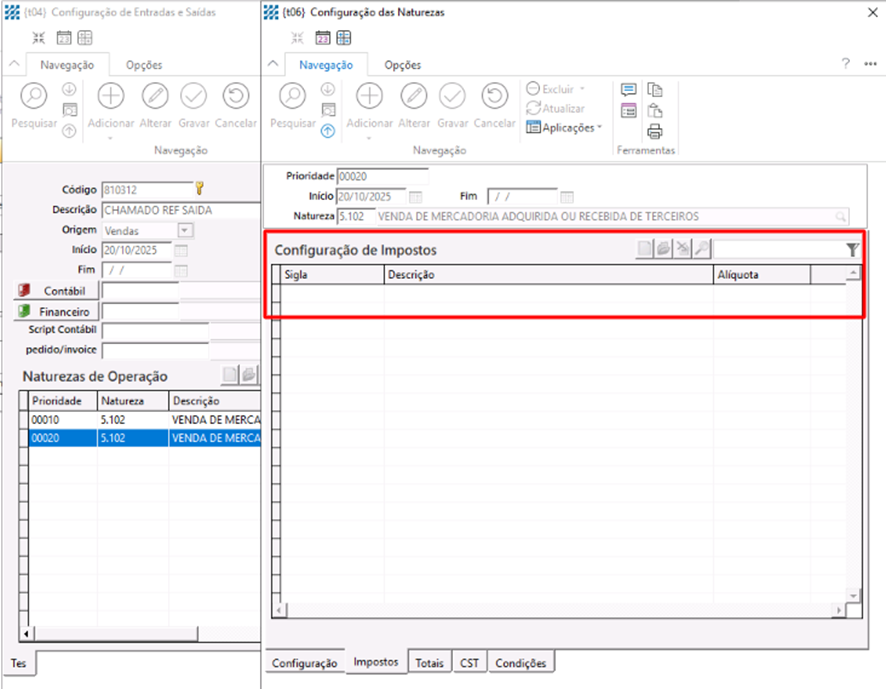Click the speech bubble comment icon in Ferramentas

point(629,90)
